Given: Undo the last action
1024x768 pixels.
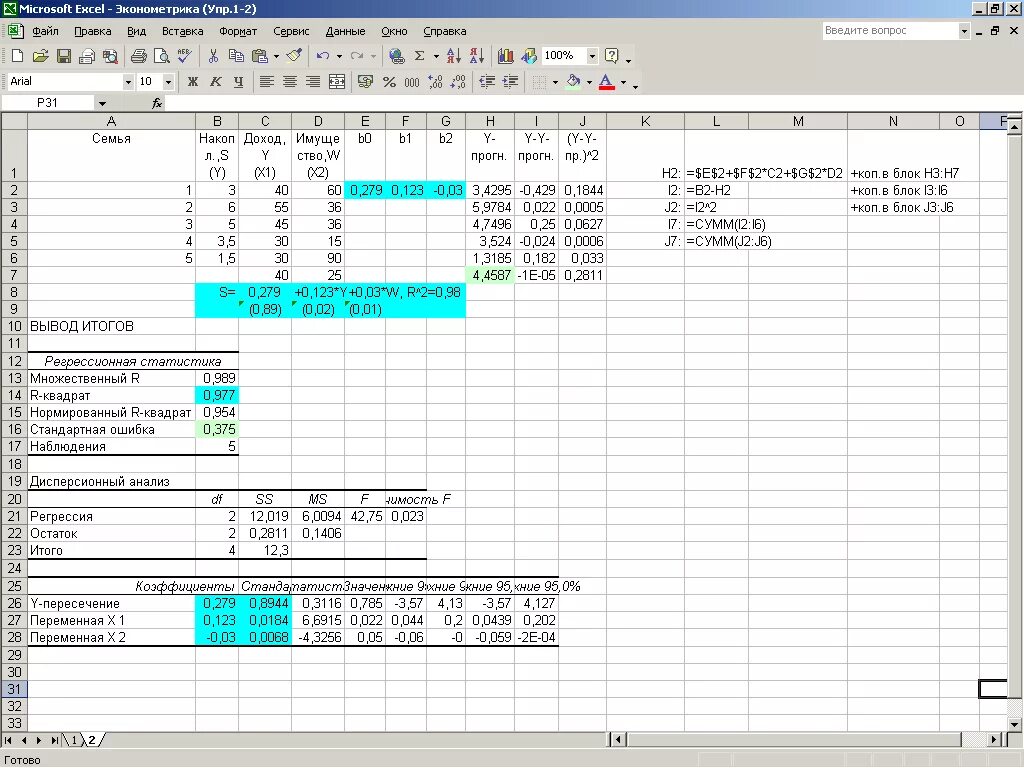Looking at the screenshot, I should (x=323, y=56).
